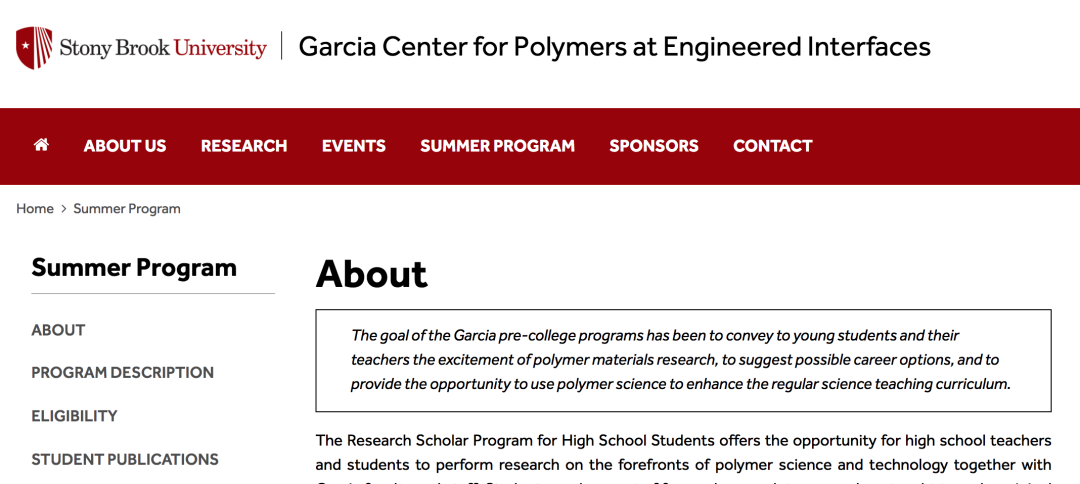Click the italic program goal quote box
Viewport: 1080px width, 484px height.
pyautogui.click(x=683, y=361)
